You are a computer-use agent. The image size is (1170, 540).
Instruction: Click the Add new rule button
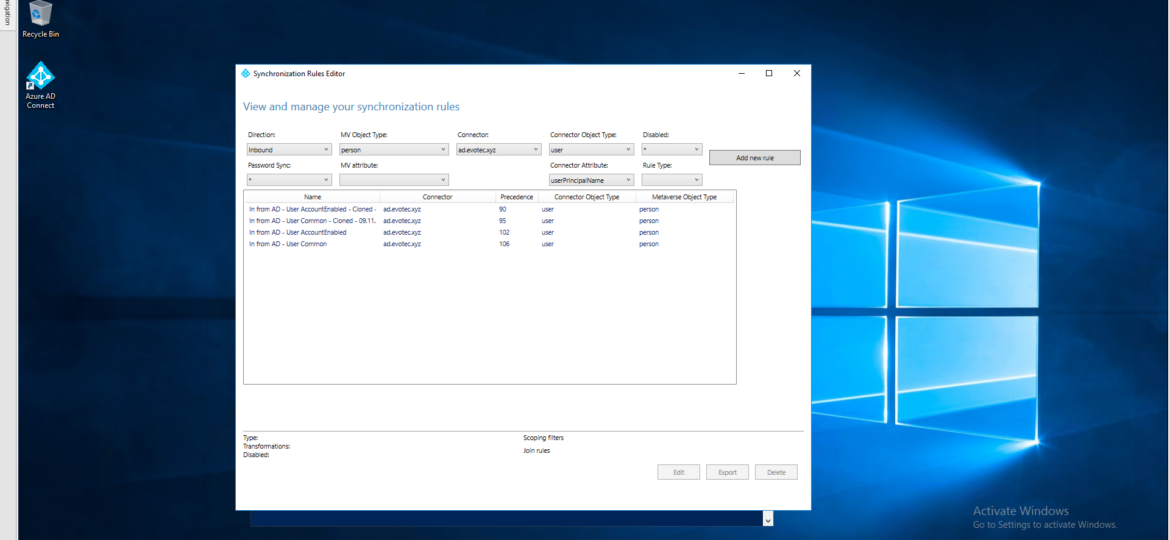point(754,158)
